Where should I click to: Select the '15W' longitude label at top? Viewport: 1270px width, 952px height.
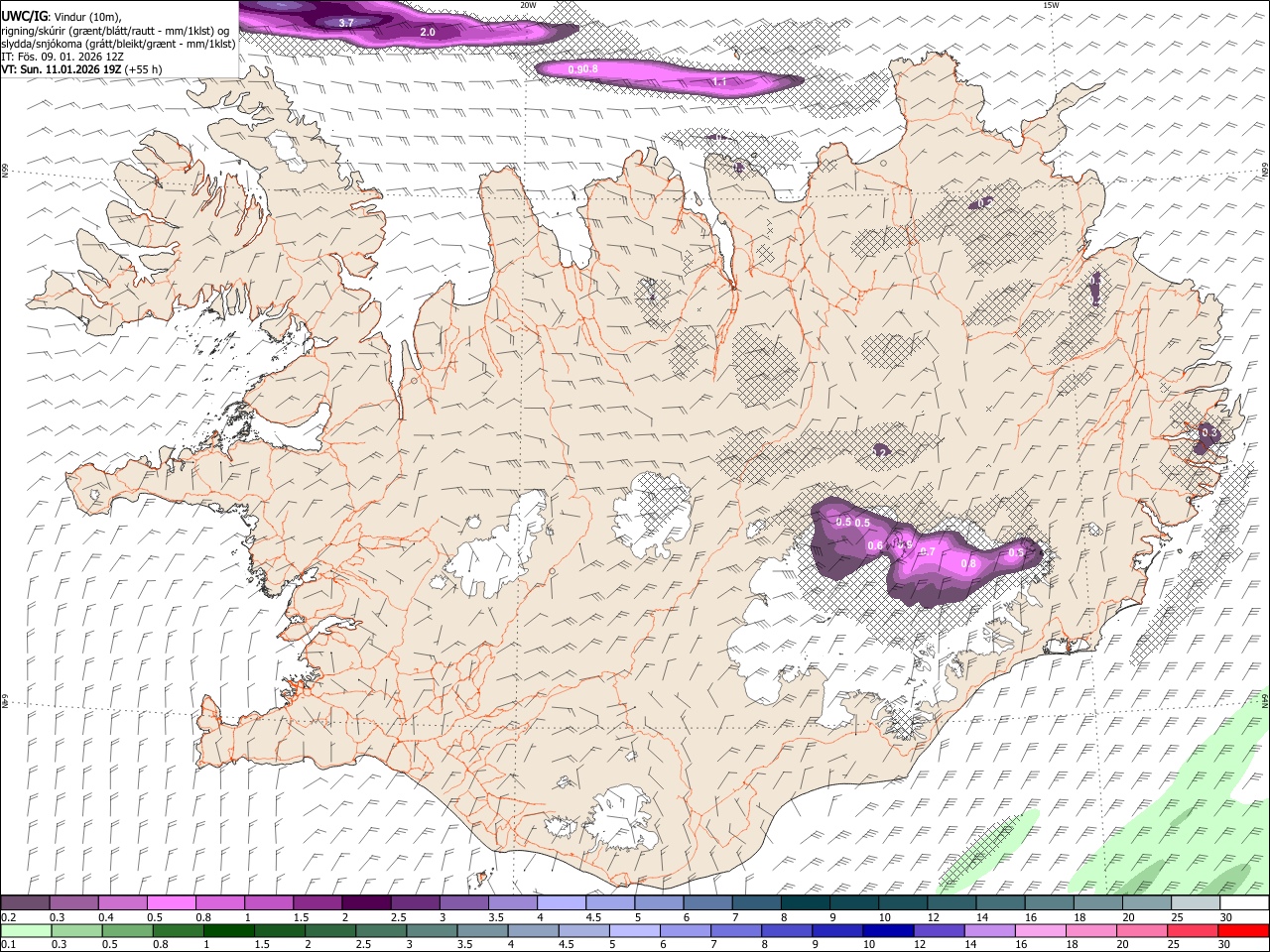click(1051, 5)
